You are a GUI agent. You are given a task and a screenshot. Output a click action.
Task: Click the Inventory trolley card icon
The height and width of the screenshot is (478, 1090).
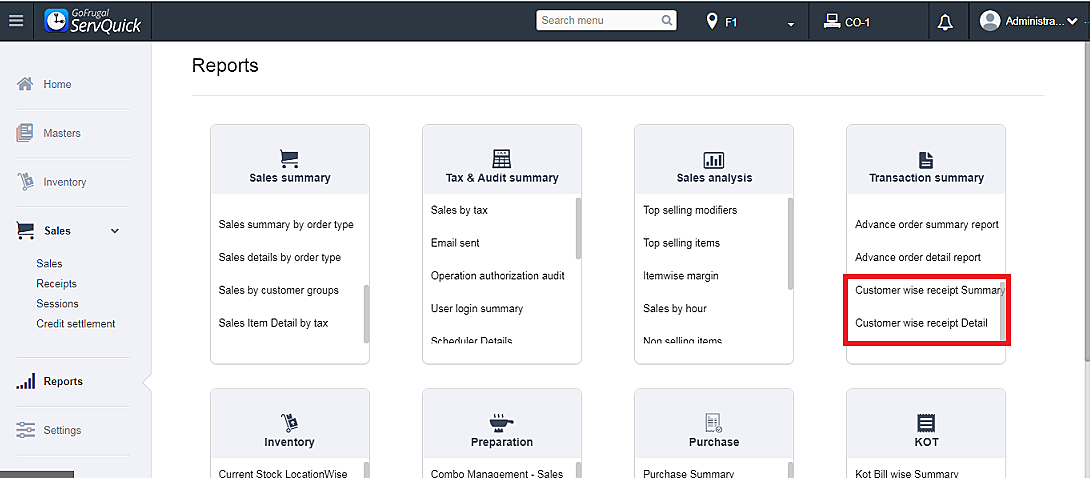289,422
